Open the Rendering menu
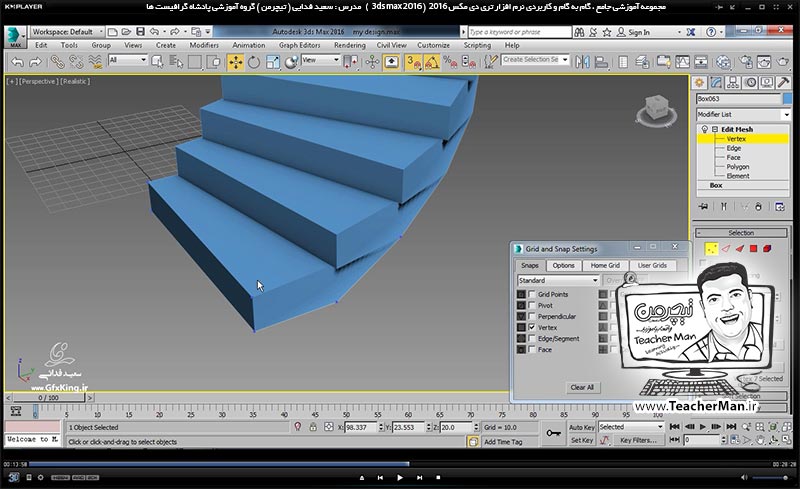The width and height of the screenshot is (800, 489). pos(349,45)
